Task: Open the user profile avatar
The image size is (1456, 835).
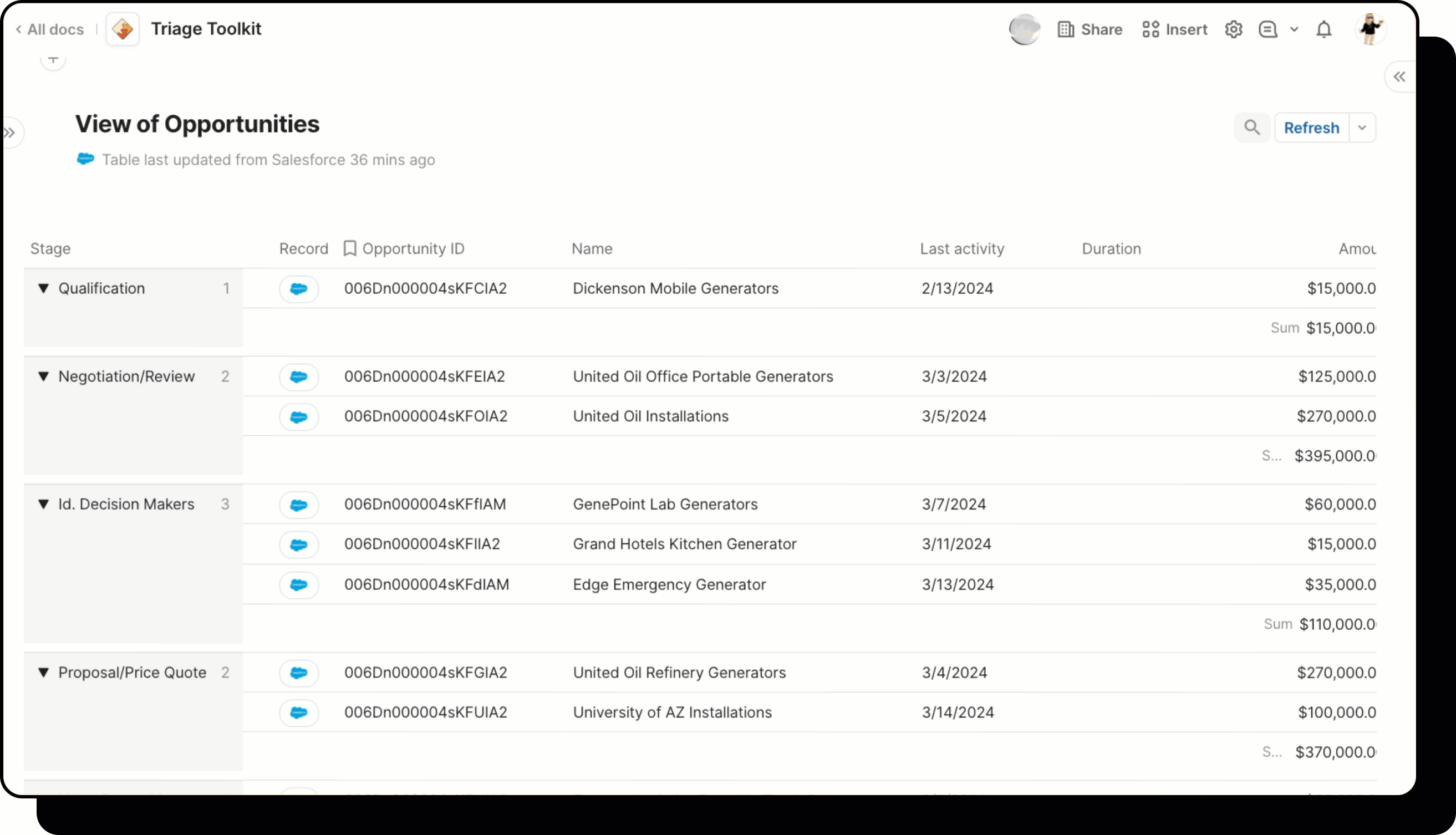Action: [1371, 29]
